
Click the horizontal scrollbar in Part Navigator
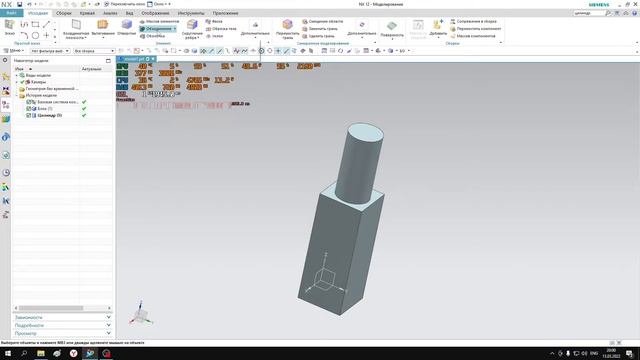51,308
